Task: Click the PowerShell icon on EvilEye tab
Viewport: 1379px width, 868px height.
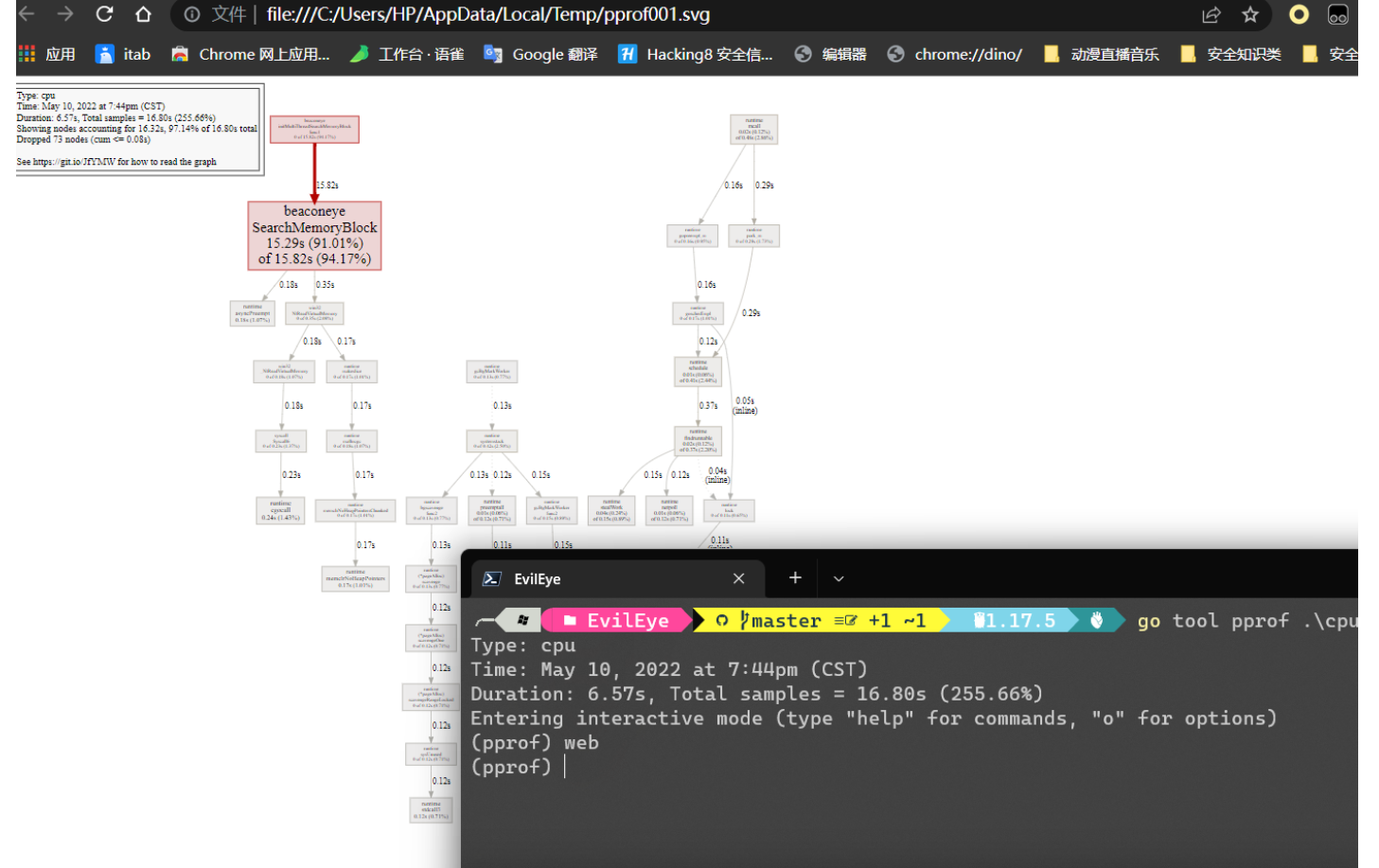Action: tap(492, 578)
